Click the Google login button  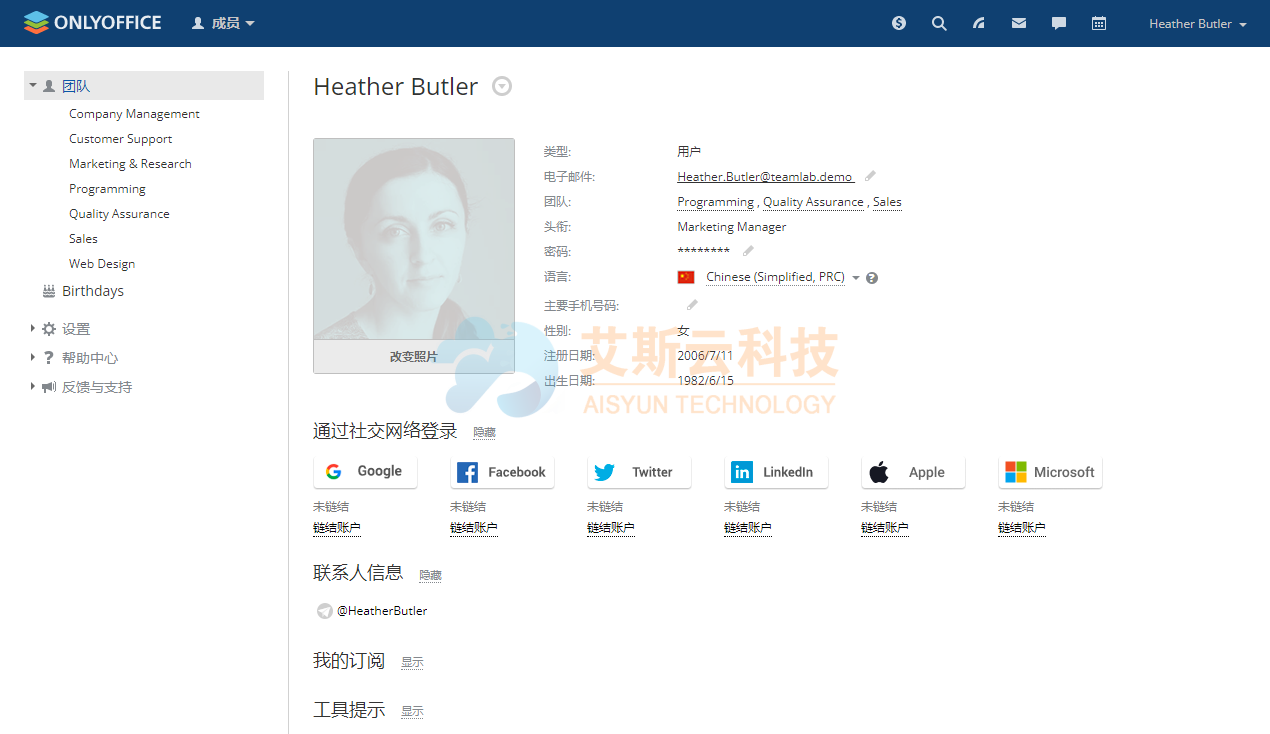[x=365, y=472]
